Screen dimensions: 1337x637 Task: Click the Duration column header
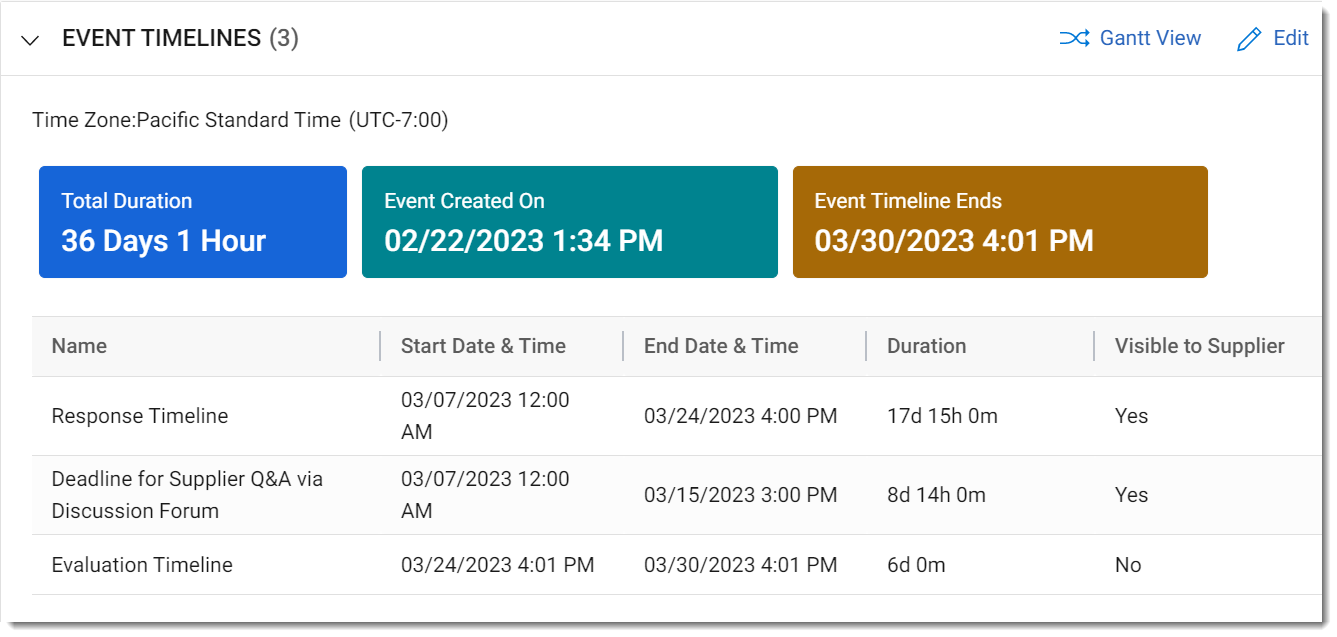coord(926,346)
